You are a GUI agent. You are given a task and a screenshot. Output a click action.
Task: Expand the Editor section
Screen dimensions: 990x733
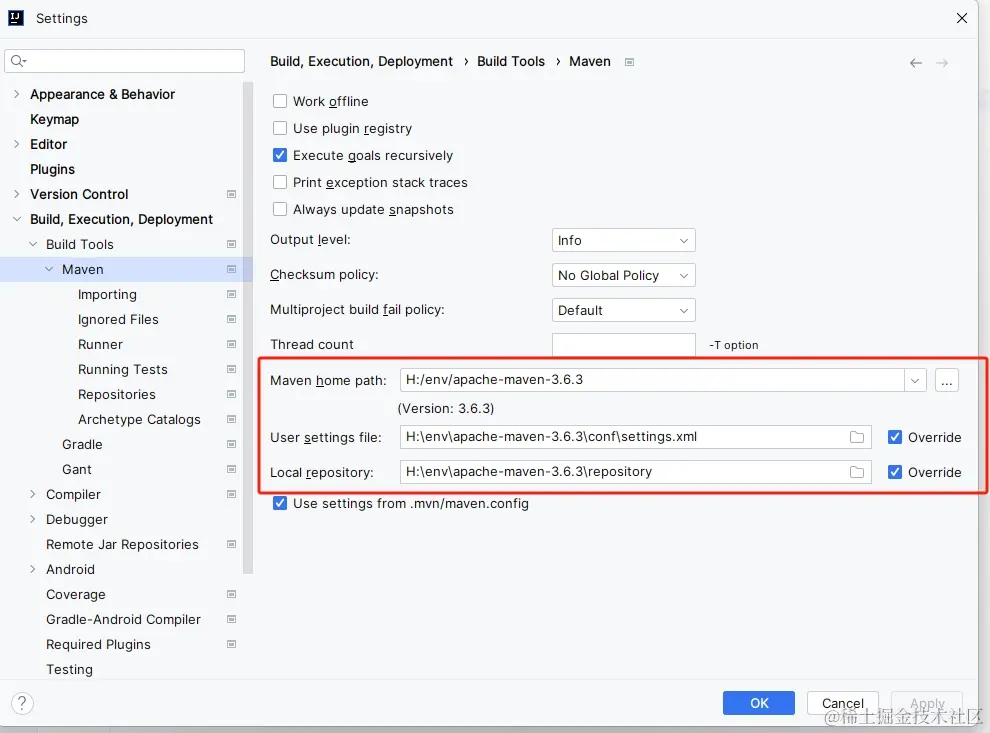pyautogui.click(x=16, y=144)
